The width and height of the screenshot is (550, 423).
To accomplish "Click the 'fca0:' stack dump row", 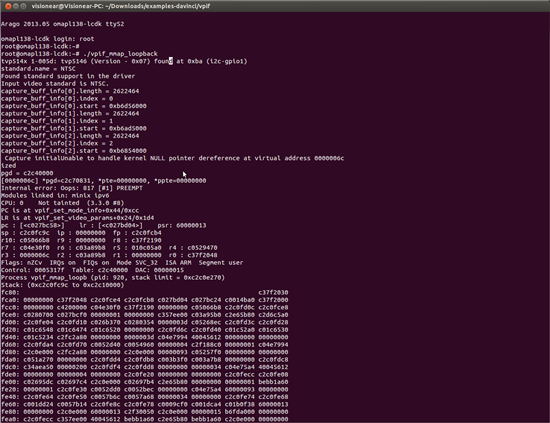I will coord(145,300).
